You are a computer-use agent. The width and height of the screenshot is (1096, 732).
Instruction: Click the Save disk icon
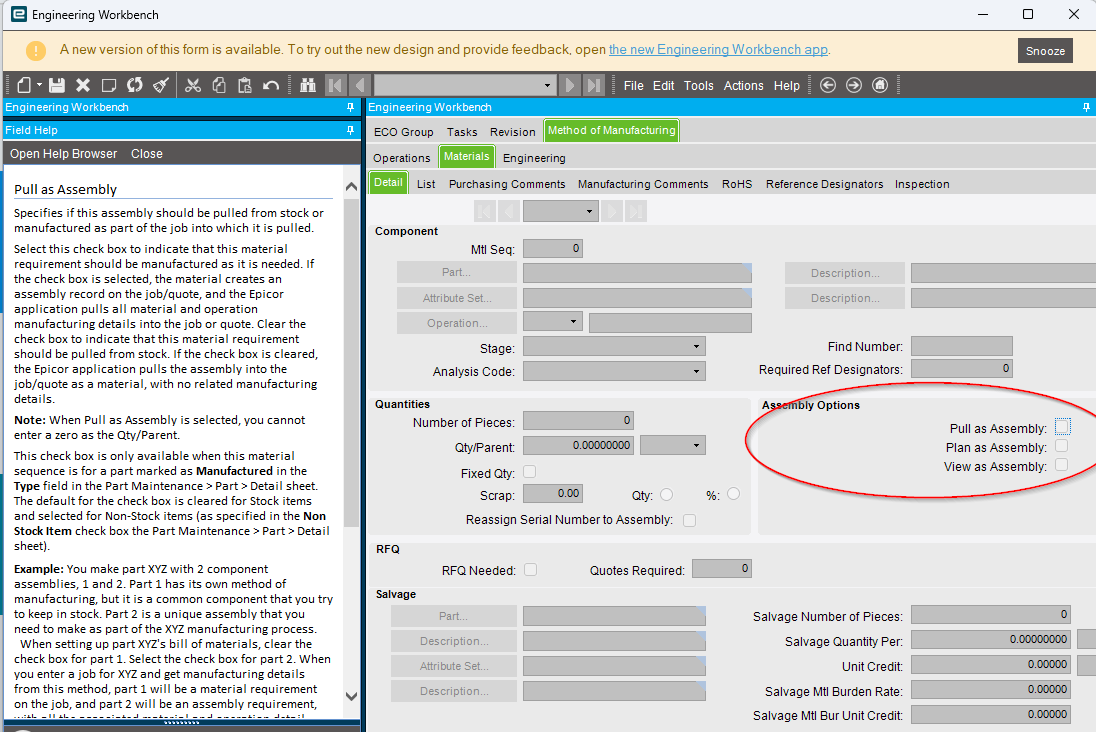[57, 85]
